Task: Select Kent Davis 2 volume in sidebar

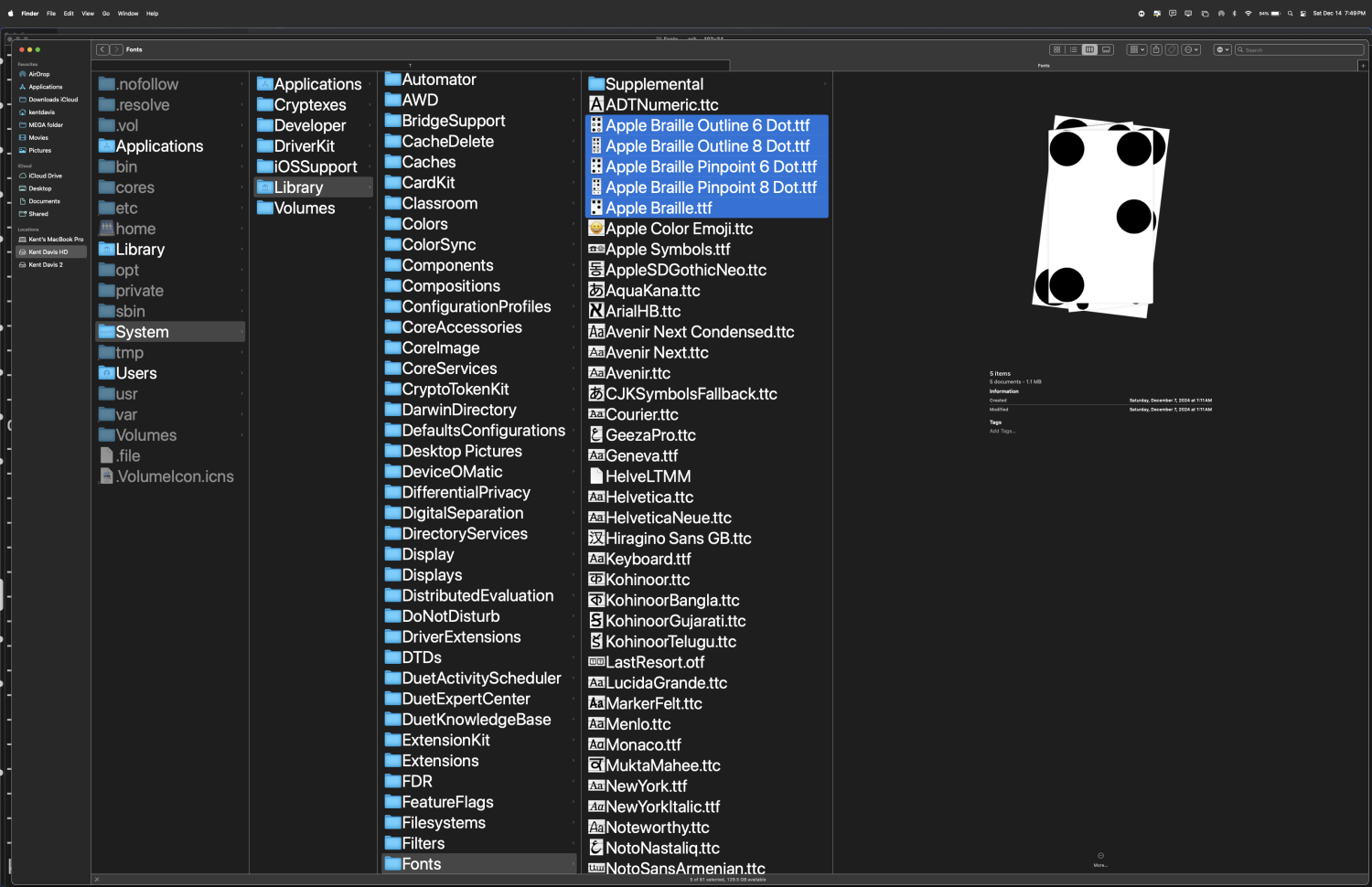Action: [x=46, y=264]
